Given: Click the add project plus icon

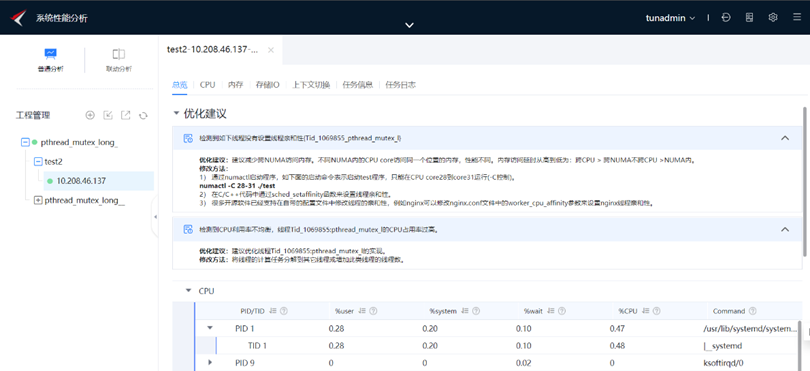Looking at the screenshot, I should [90, 115].
